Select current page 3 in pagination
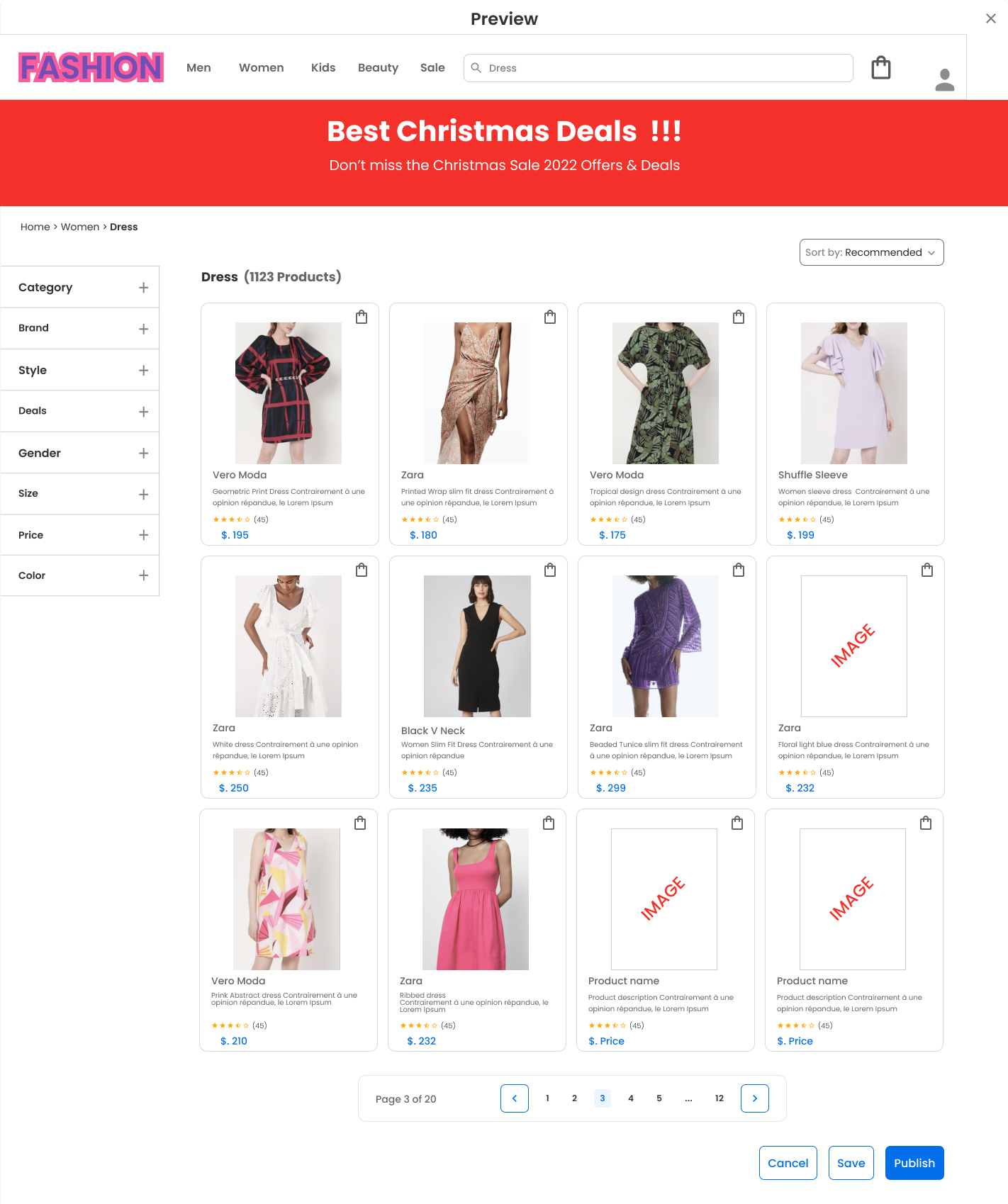1008x1204 pixels. [603, 1098]
